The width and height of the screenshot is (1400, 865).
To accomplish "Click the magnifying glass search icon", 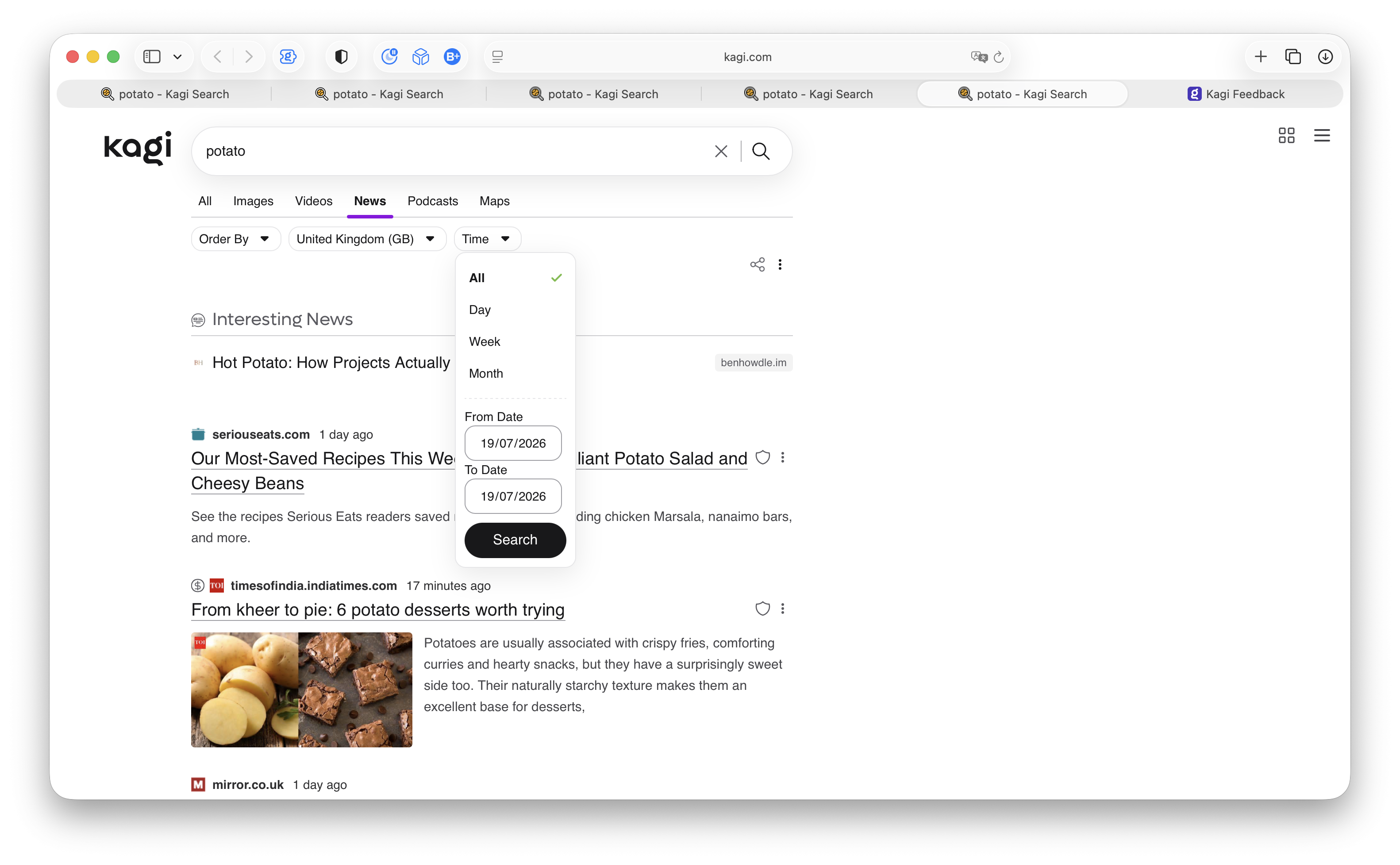I will pos(761,151).
